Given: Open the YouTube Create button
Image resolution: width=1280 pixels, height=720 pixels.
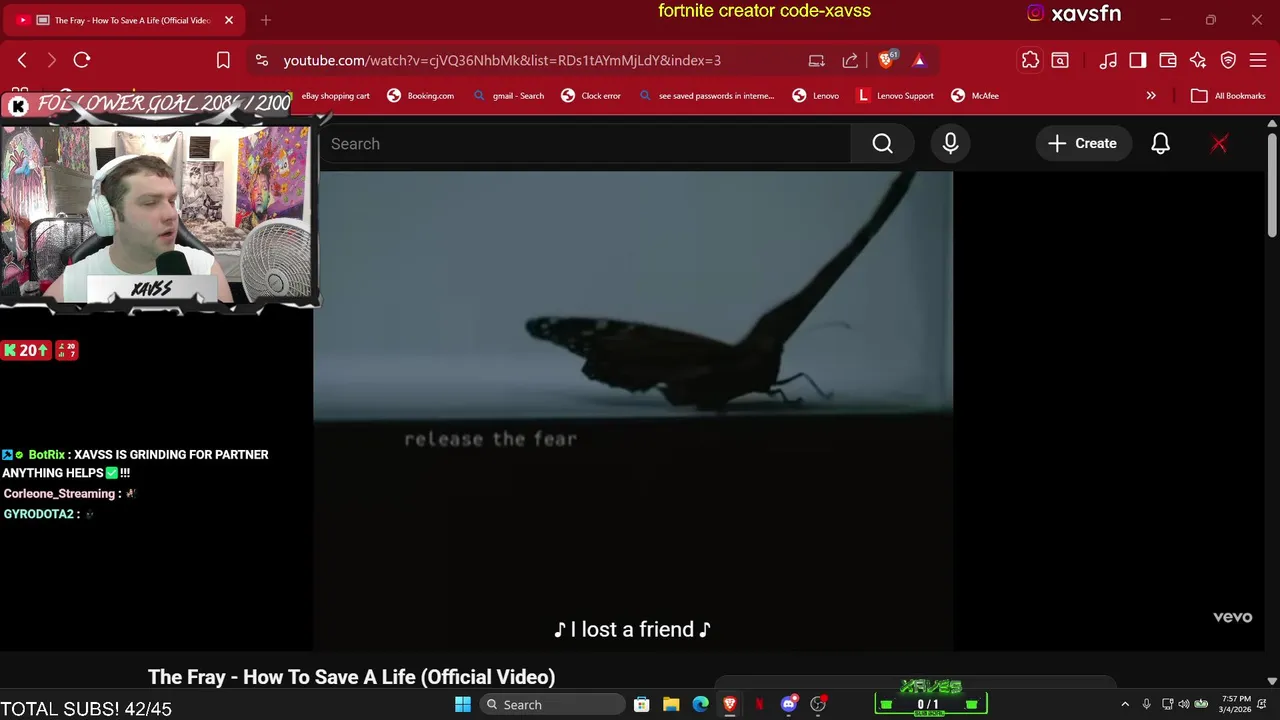Looking at the screenshot, I should click(1082, 144).
